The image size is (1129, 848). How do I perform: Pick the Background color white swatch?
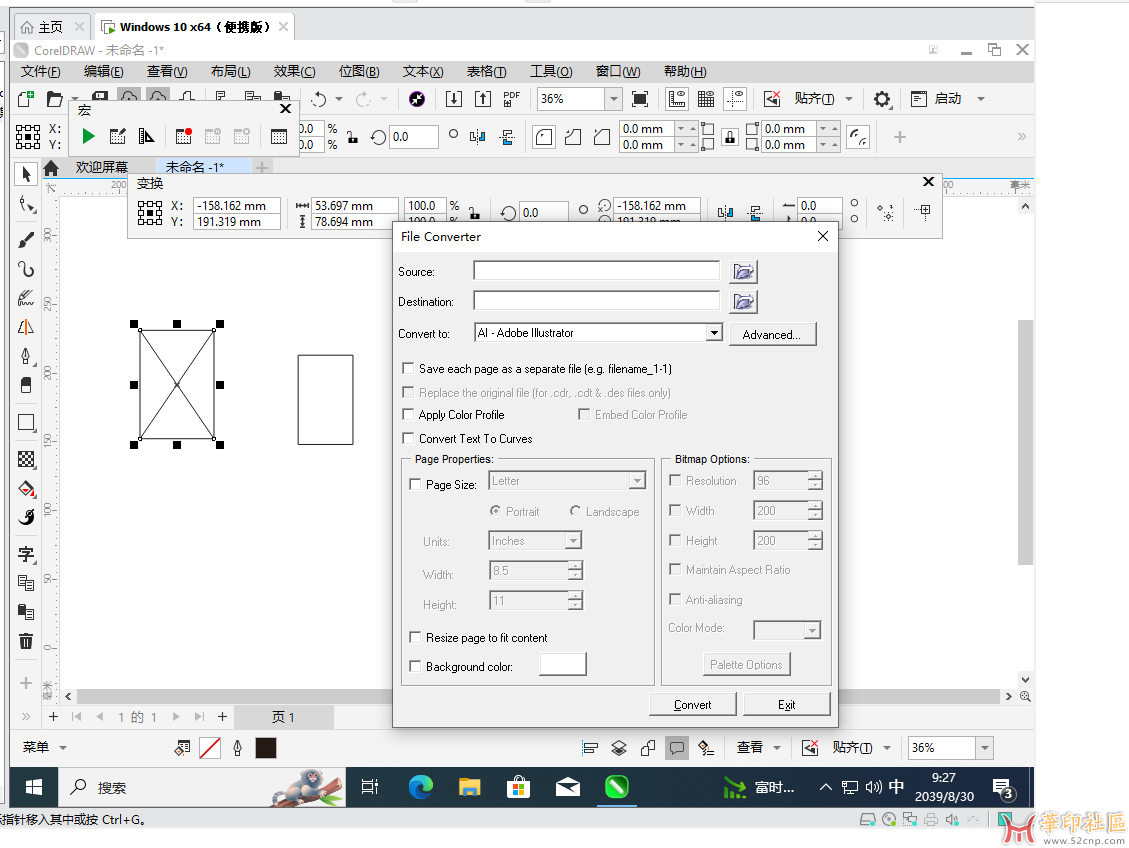pyautogui.click(x=563, y=664)
